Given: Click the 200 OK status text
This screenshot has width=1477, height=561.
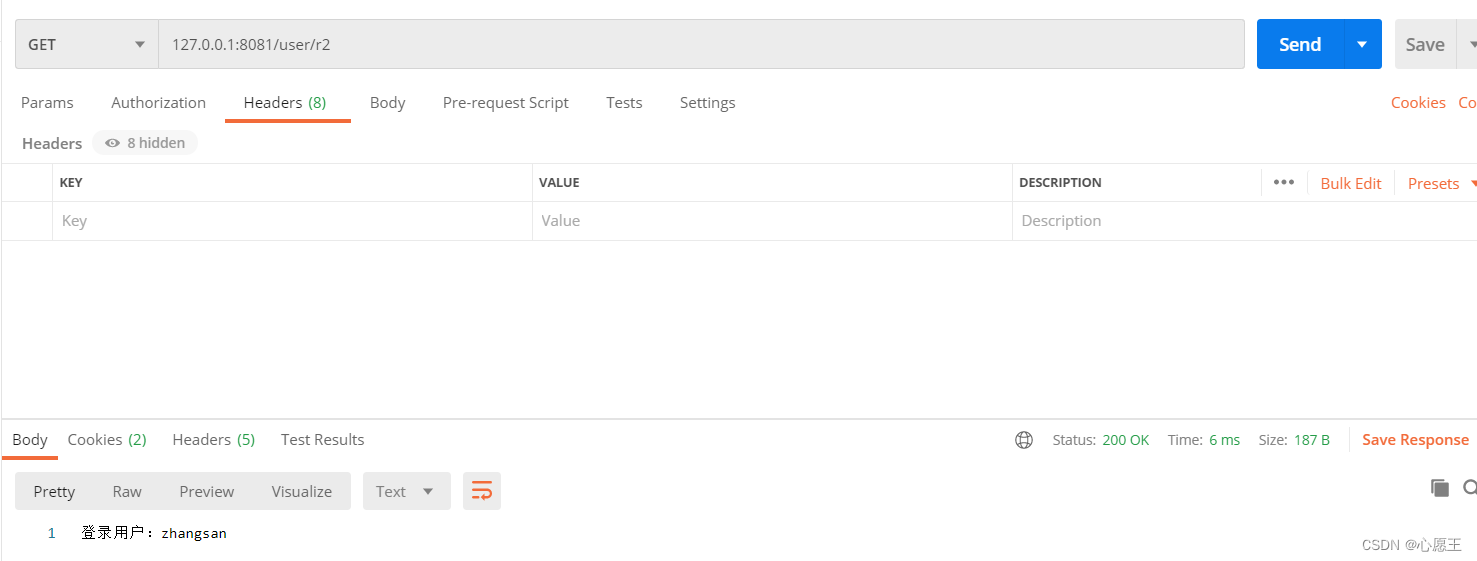Looking at the screenshot, I should pyautogui.click(x=1125, y=440).
